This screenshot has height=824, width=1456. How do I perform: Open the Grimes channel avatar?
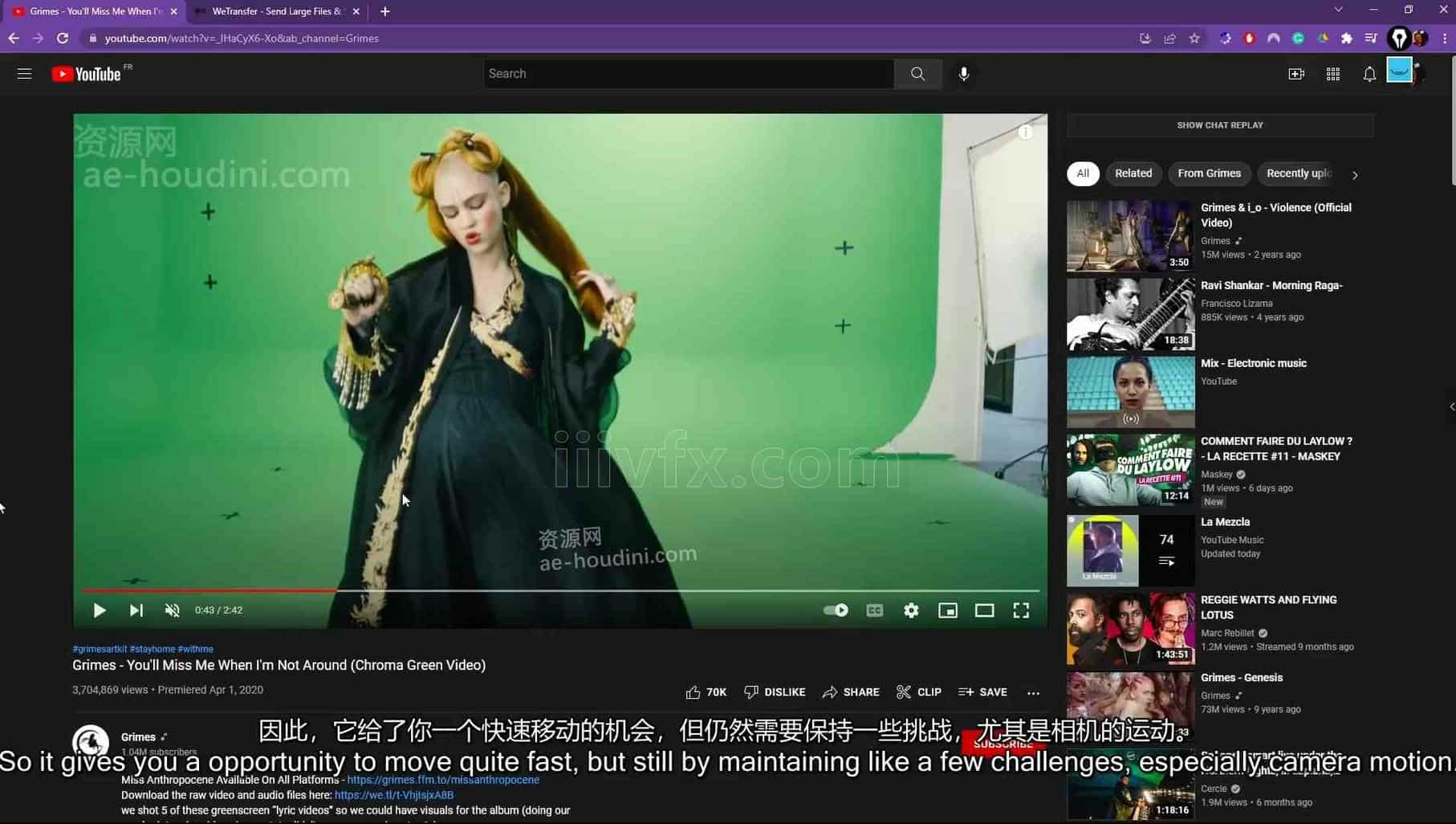click(x=91, y=742)
